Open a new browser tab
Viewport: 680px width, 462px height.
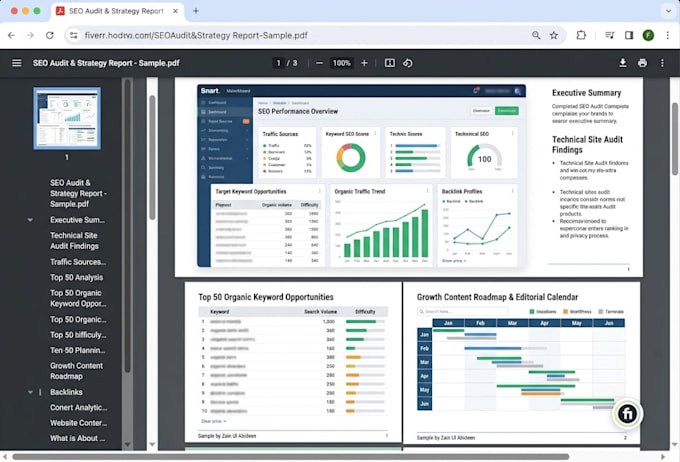pyautogui.click(x=196, y=11)
